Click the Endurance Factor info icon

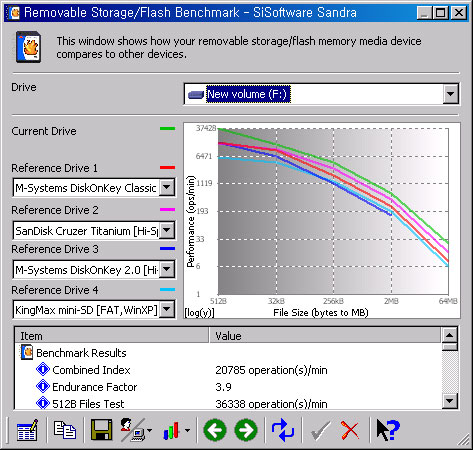point(43,386)
